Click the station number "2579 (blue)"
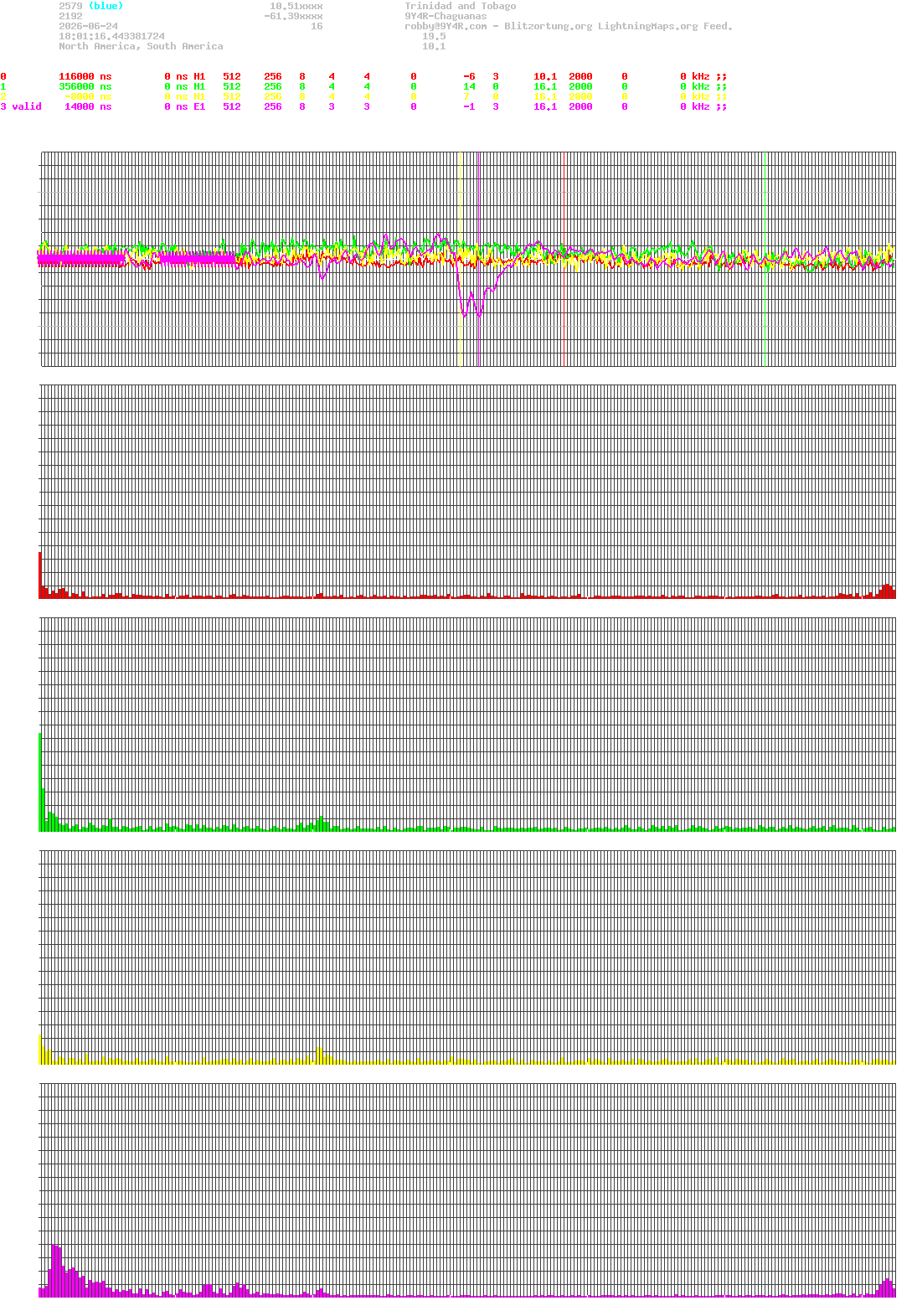 point(90,6)
